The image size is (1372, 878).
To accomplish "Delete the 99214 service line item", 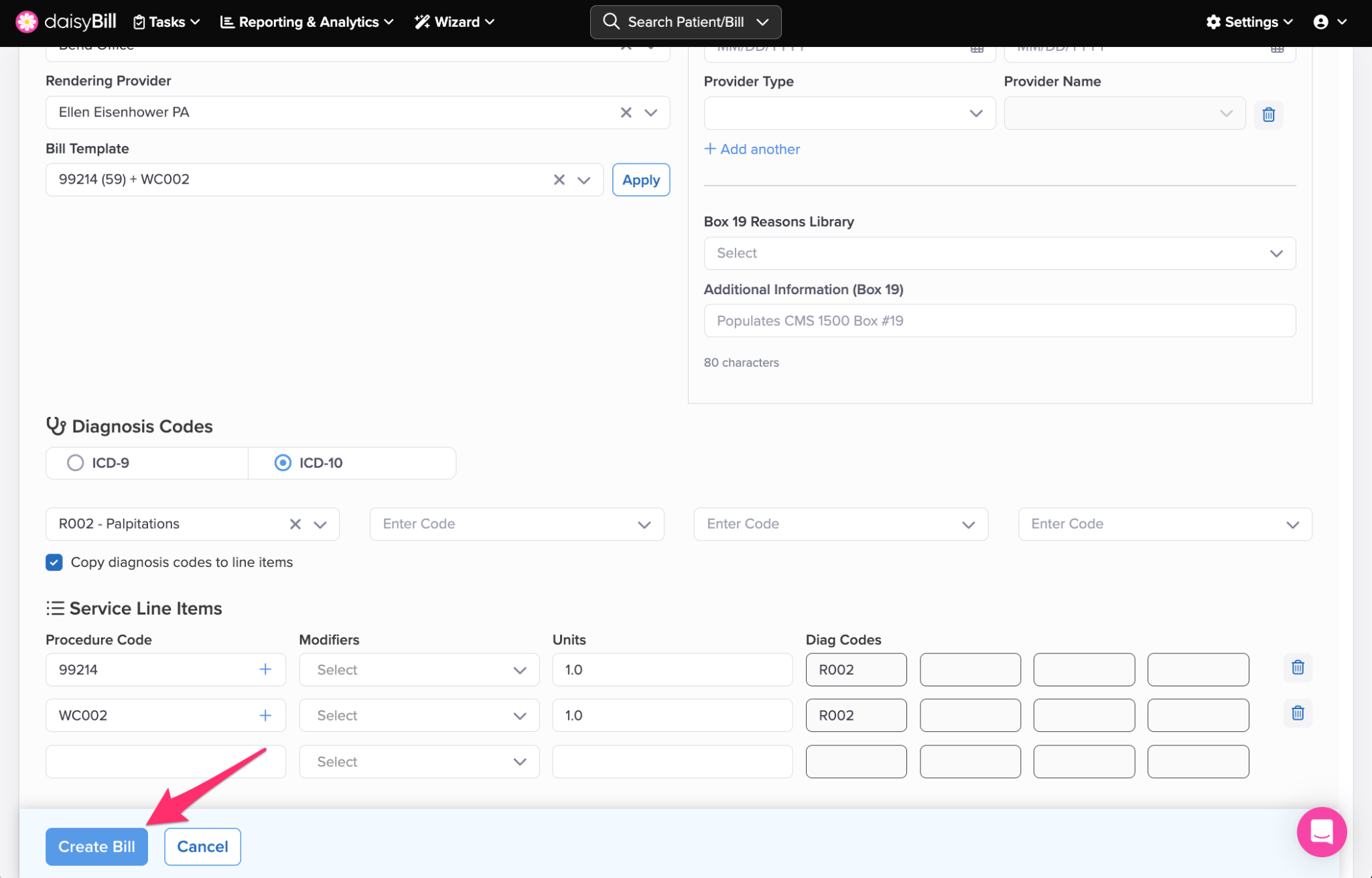I will [x=1297, y=668].
